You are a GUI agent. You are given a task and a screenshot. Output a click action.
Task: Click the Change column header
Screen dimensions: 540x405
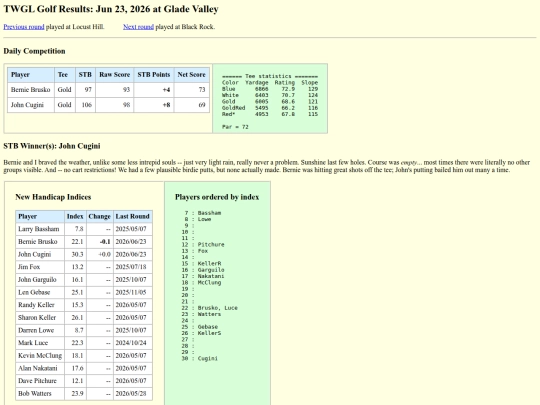pos(100,217)
